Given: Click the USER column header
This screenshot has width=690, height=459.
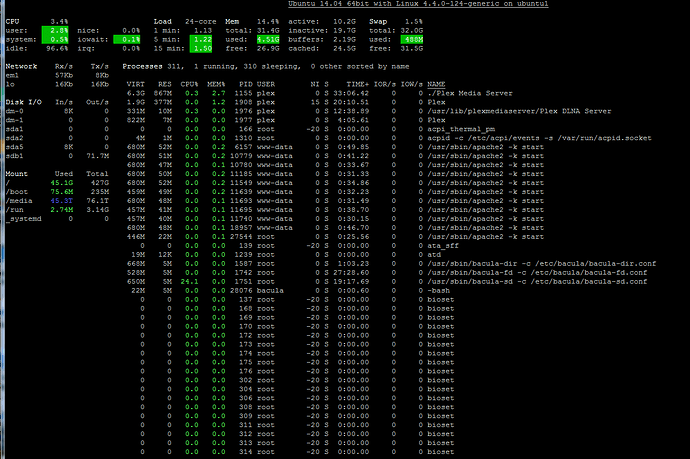Looking at the screenshot, I should tap(266, 84).
